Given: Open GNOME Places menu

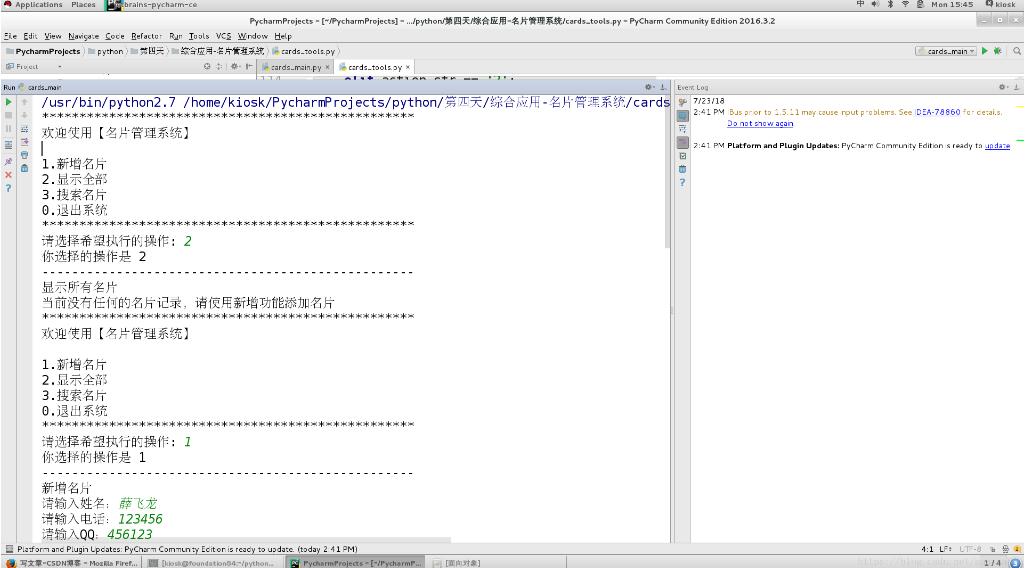Looking at the screenshot, I should click(x=83, y=5).
